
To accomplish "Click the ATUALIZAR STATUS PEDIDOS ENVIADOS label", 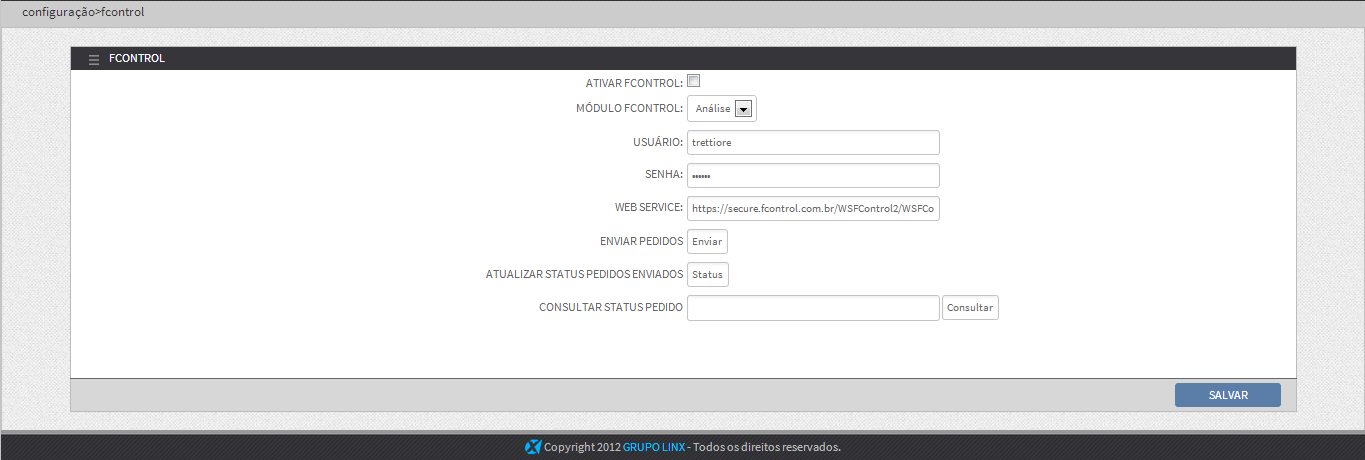I will tap(584, 274).
